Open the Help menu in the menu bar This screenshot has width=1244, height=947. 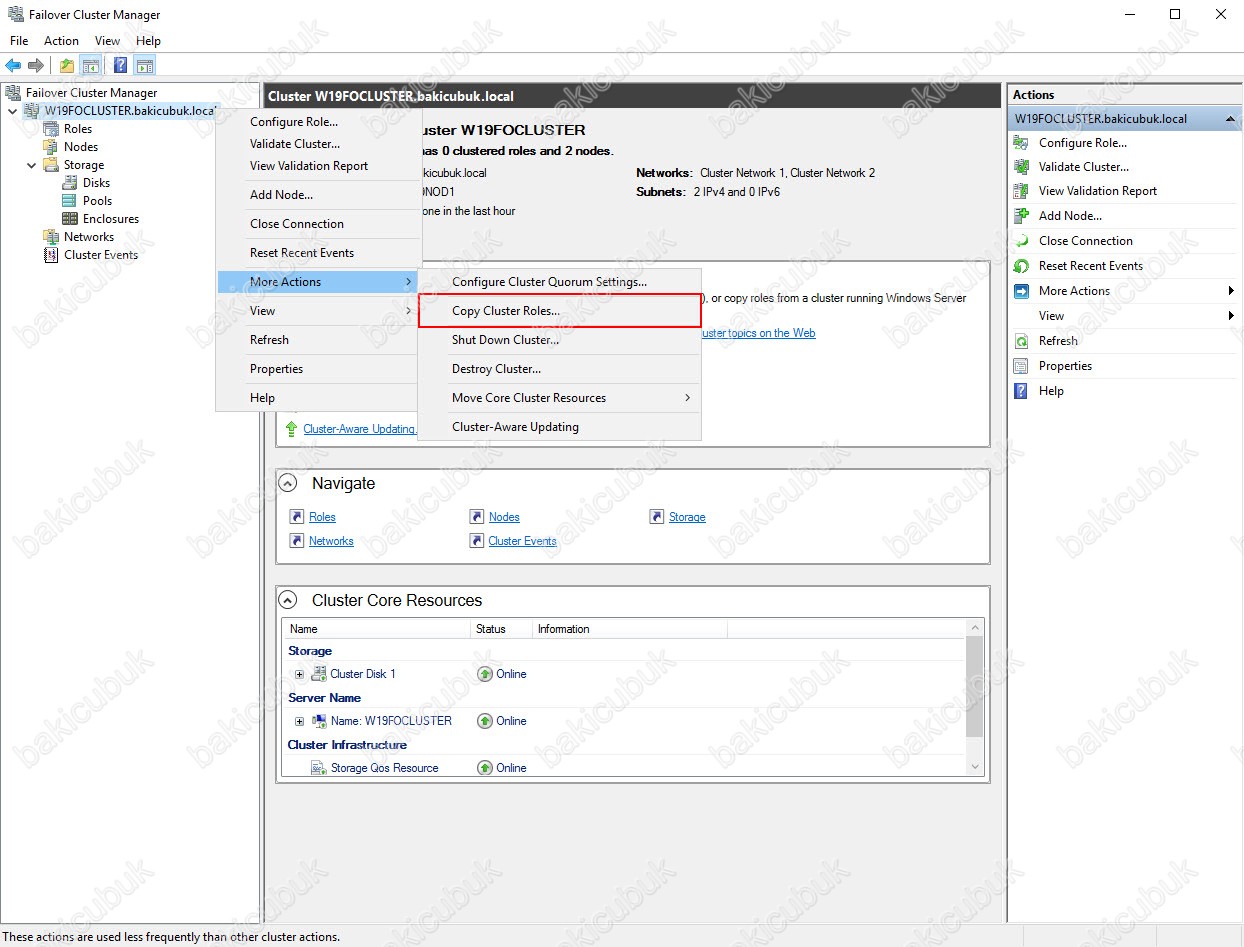point(148,41)
